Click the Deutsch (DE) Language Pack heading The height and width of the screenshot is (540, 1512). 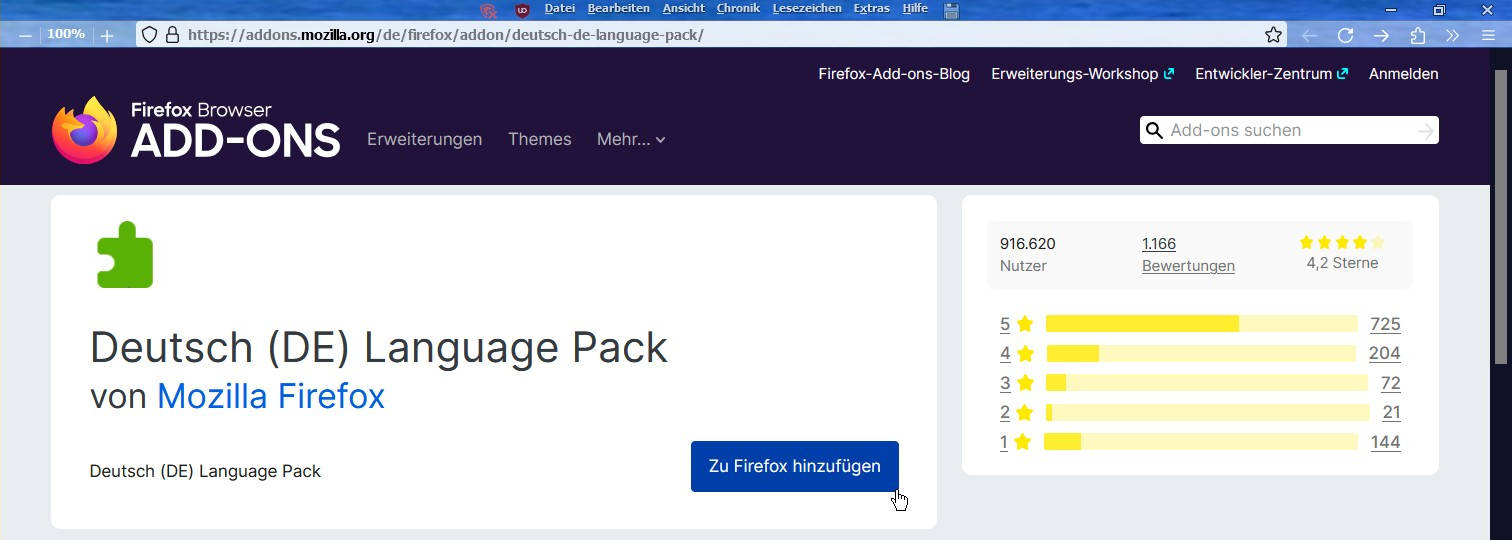coord(379,348)
